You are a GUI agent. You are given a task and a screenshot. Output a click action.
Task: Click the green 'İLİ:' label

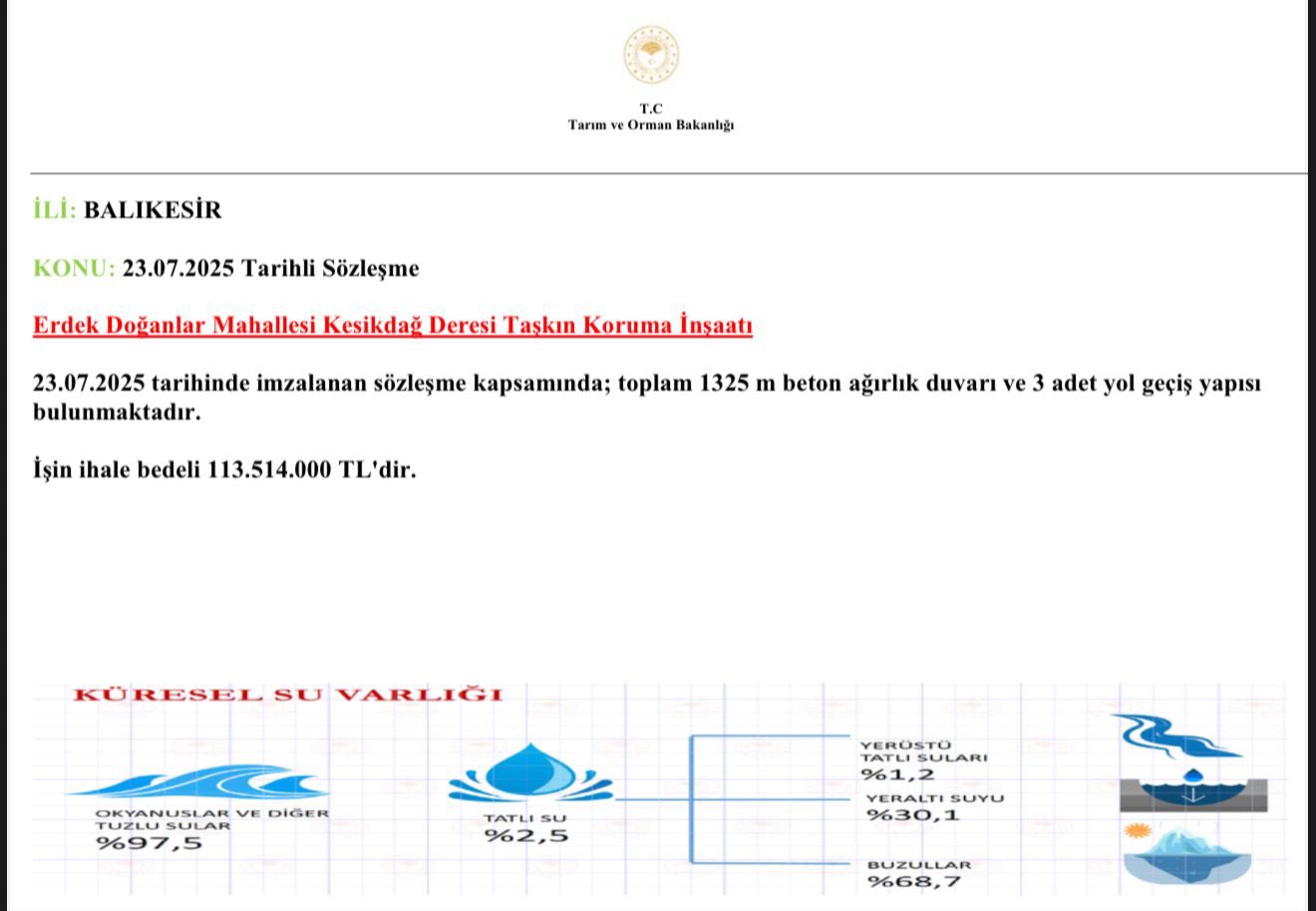pyautogui.click(x=55, y=210)
